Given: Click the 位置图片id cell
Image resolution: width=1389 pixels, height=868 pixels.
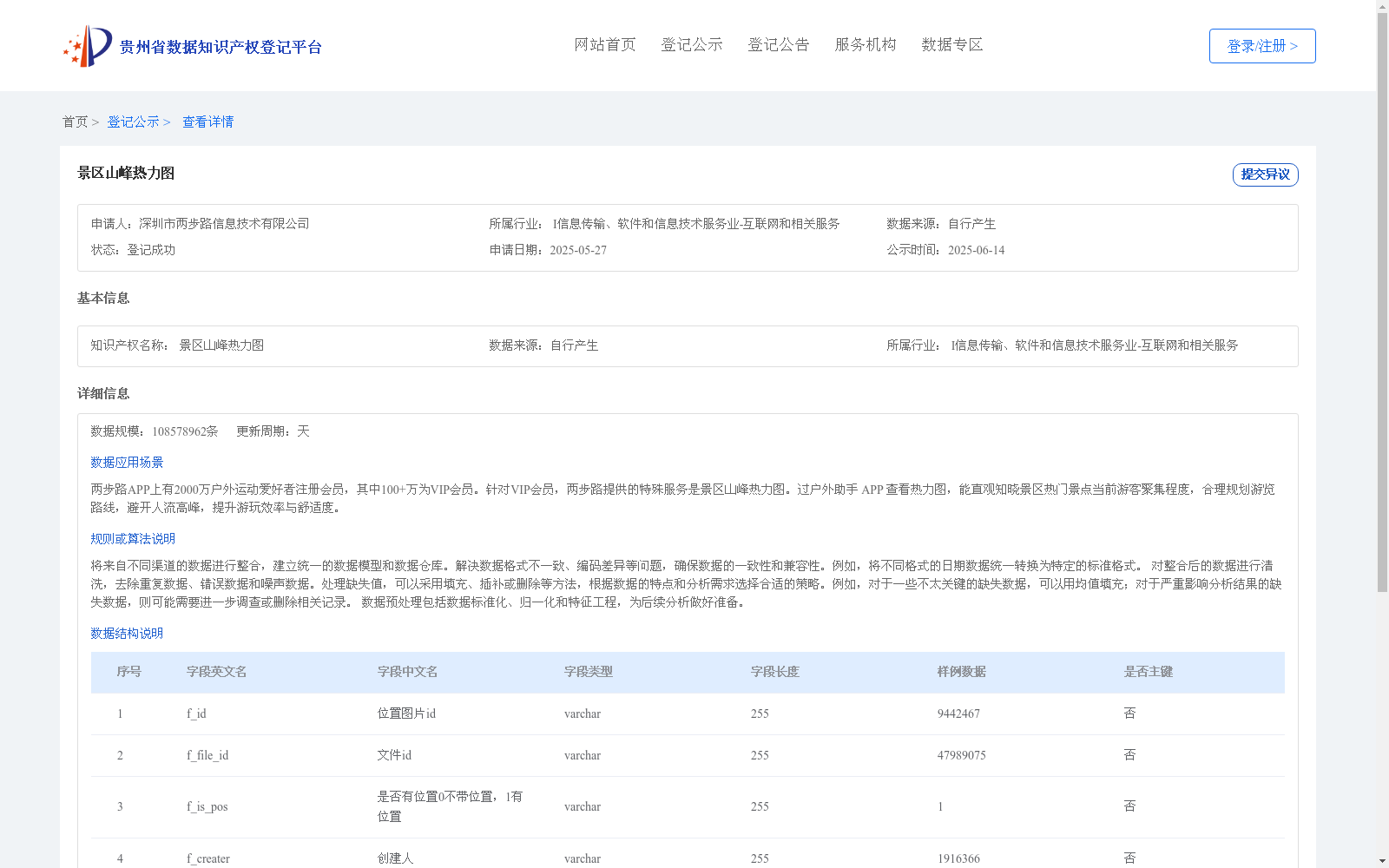Looking at the screenshot, I should (x=406, y=713).
